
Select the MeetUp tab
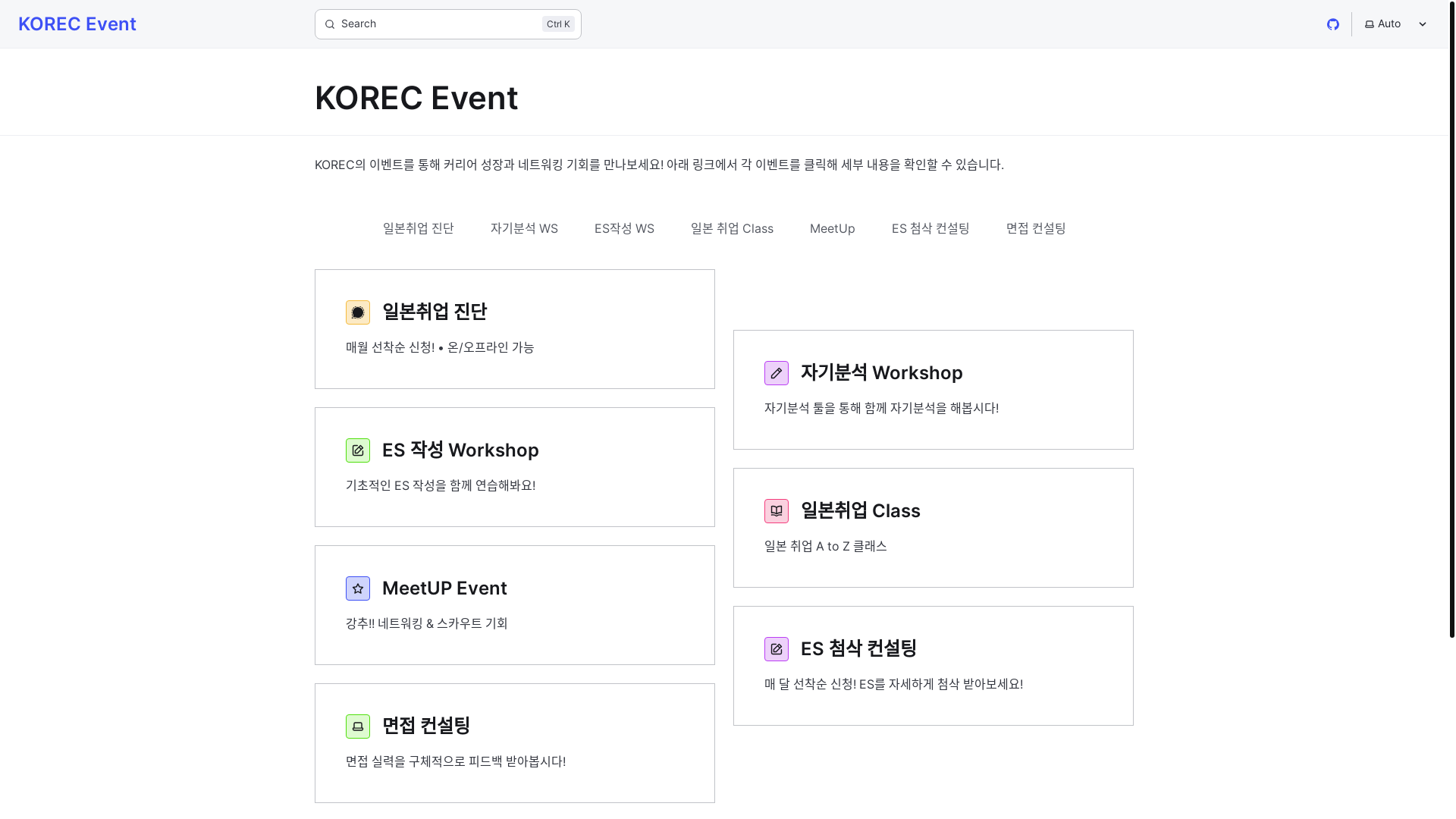tap(833, 228)
